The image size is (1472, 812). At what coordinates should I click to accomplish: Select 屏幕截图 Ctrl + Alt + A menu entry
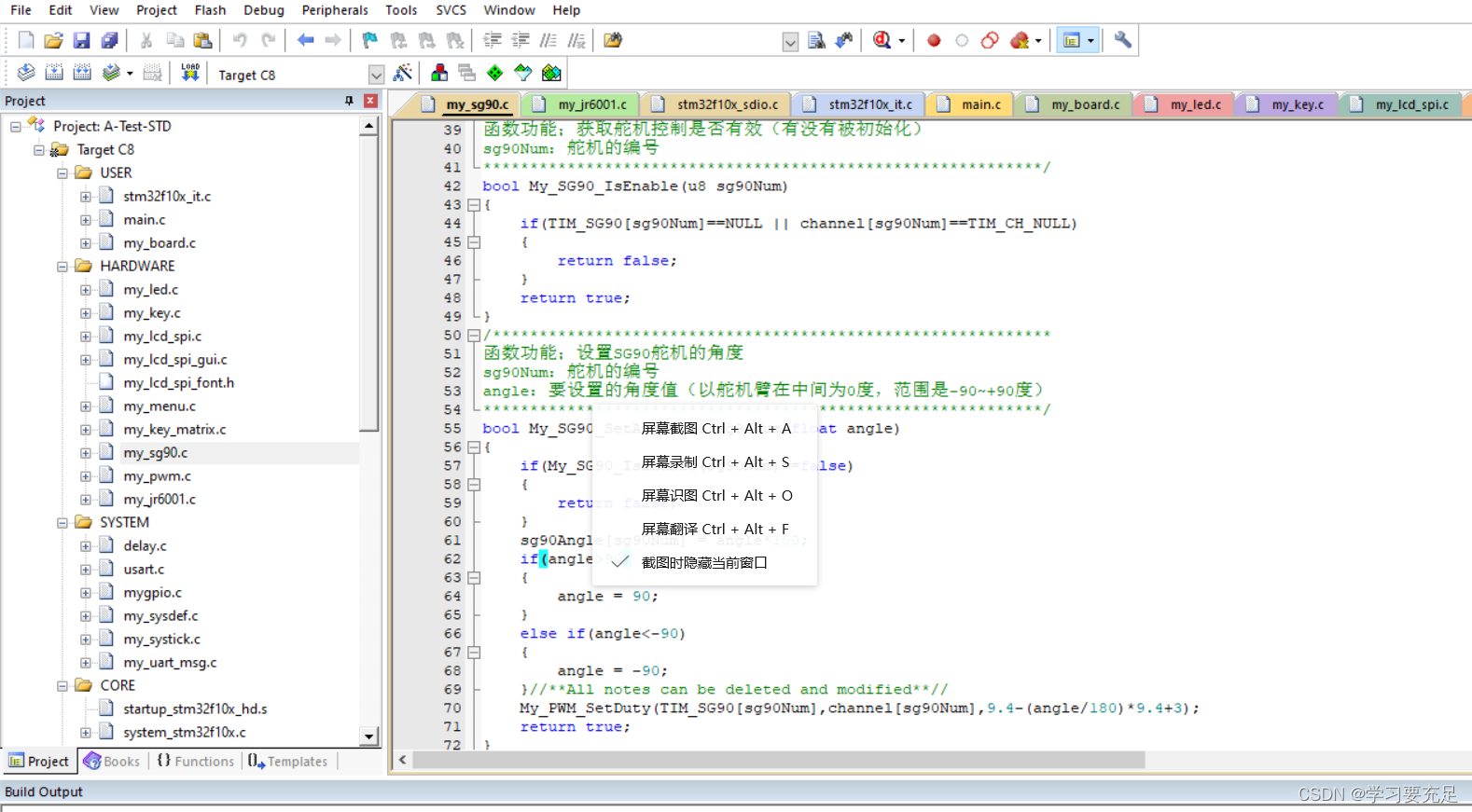pyautogui.click(x=704, y=428)
